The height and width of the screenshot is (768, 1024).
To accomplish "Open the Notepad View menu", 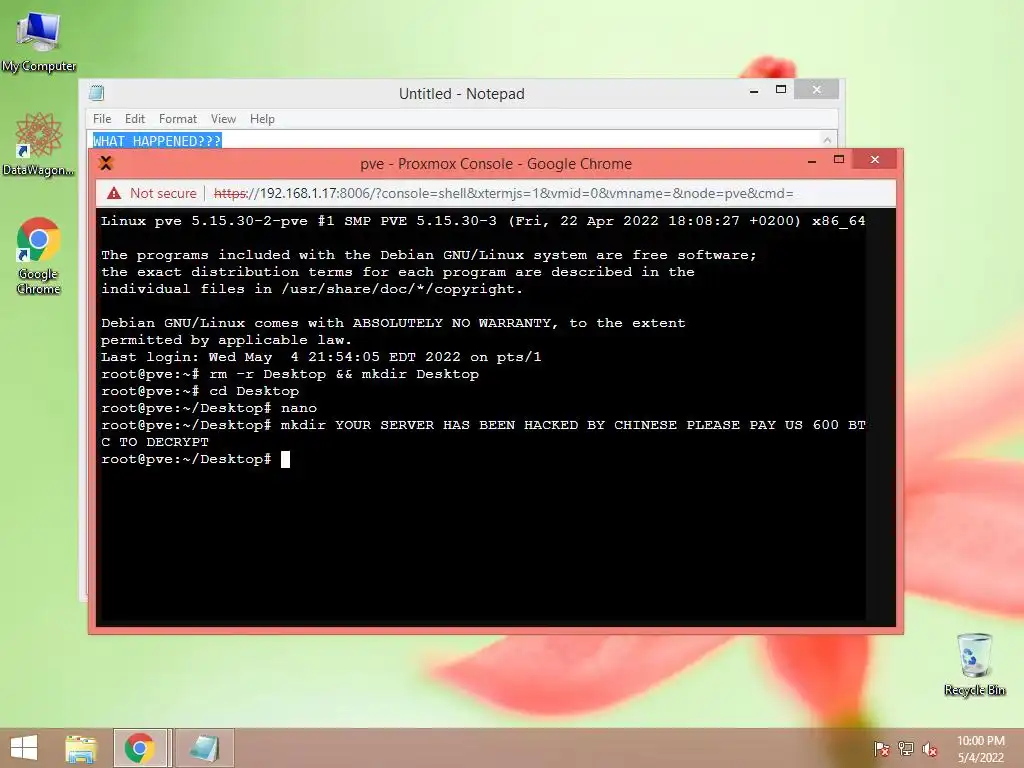I will (223, 119).
